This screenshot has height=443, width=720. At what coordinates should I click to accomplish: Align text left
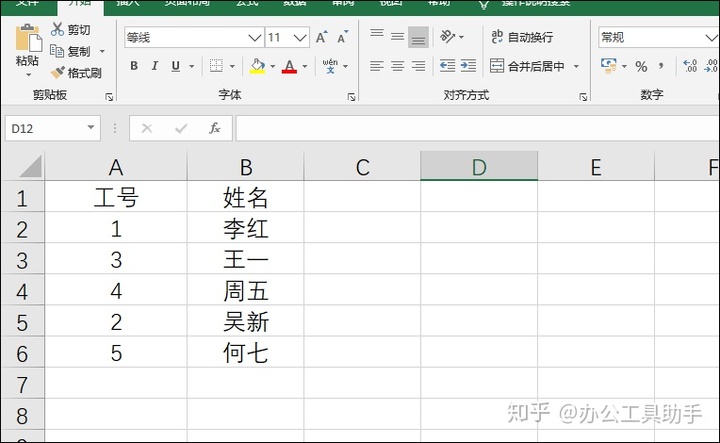(377, 66)
